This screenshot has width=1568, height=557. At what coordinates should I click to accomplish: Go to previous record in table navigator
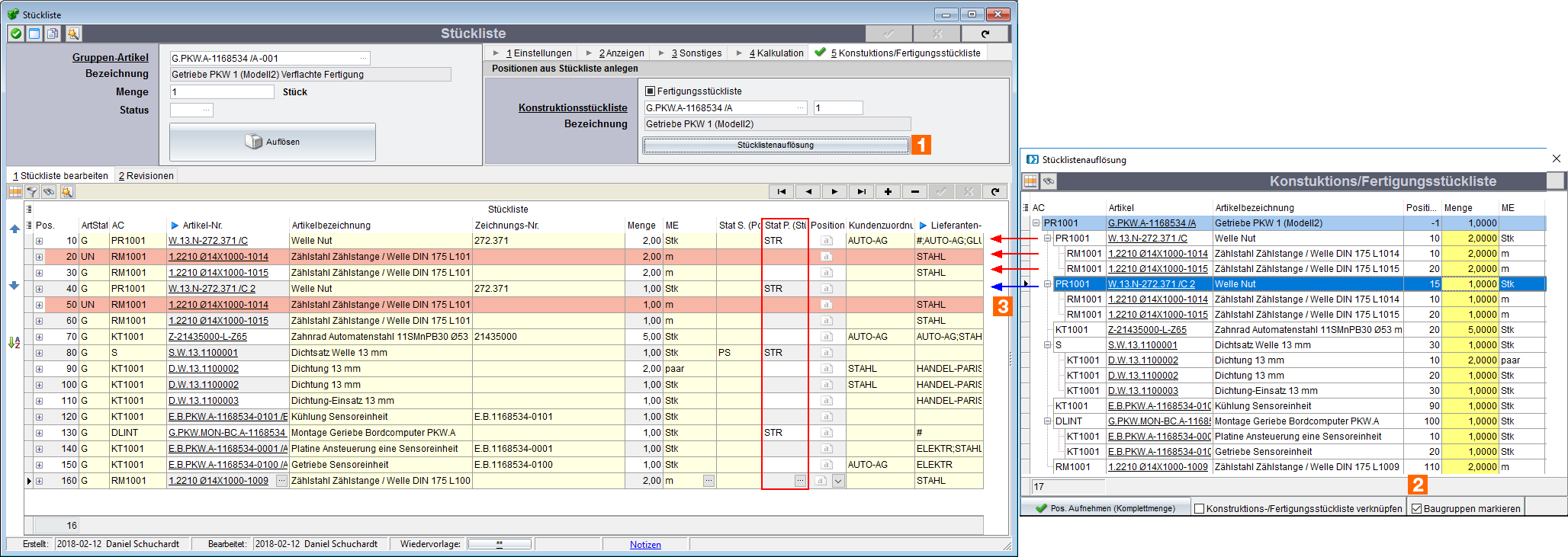coord(808,192)
